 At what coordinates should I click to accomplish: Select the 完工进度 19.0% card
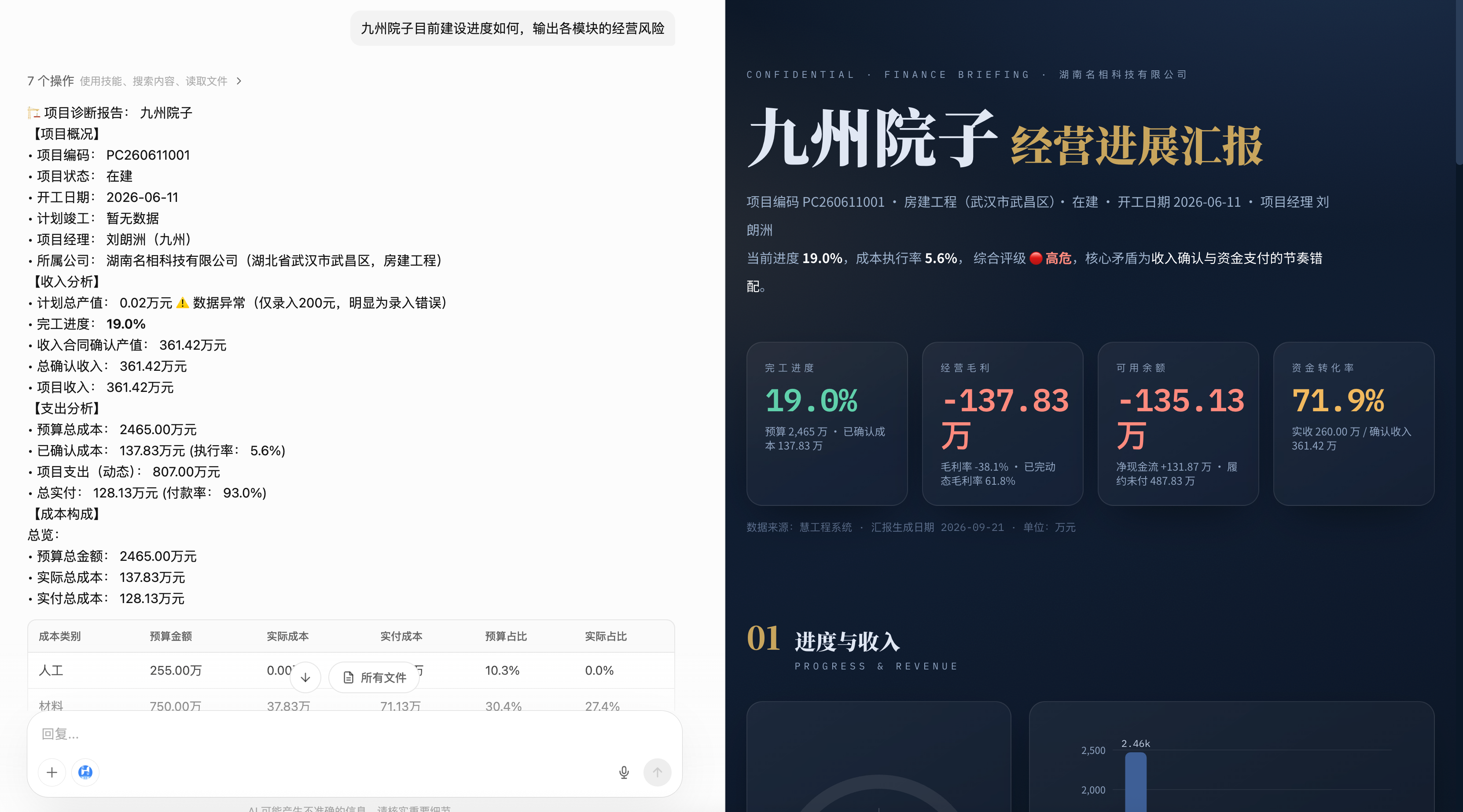826,423
